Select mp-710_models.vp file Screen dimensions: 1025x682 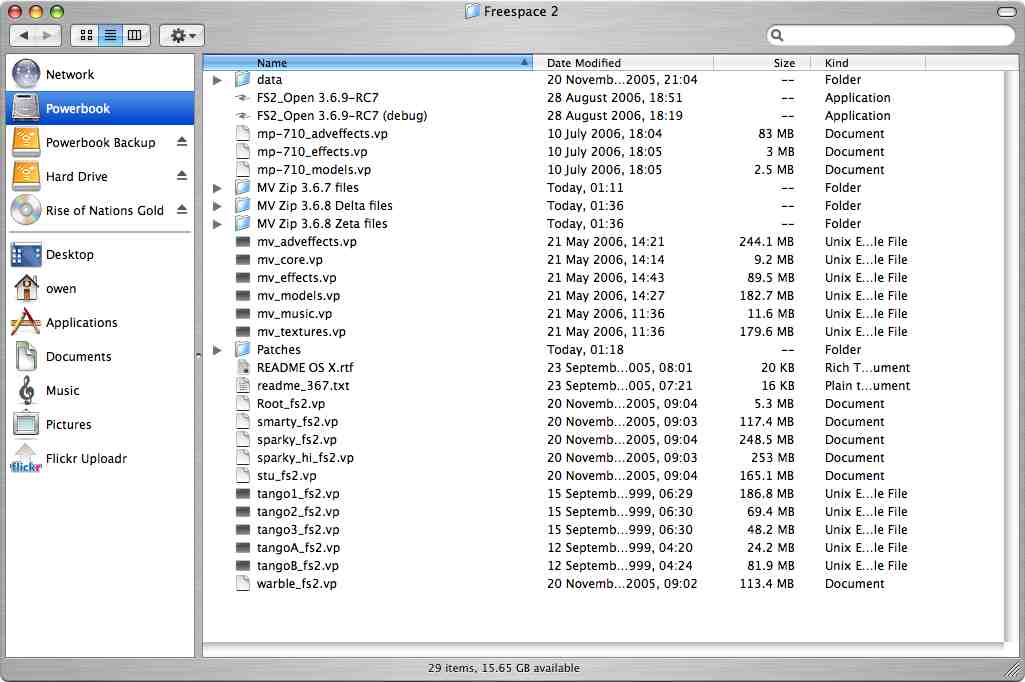click(x=314, y=169)
